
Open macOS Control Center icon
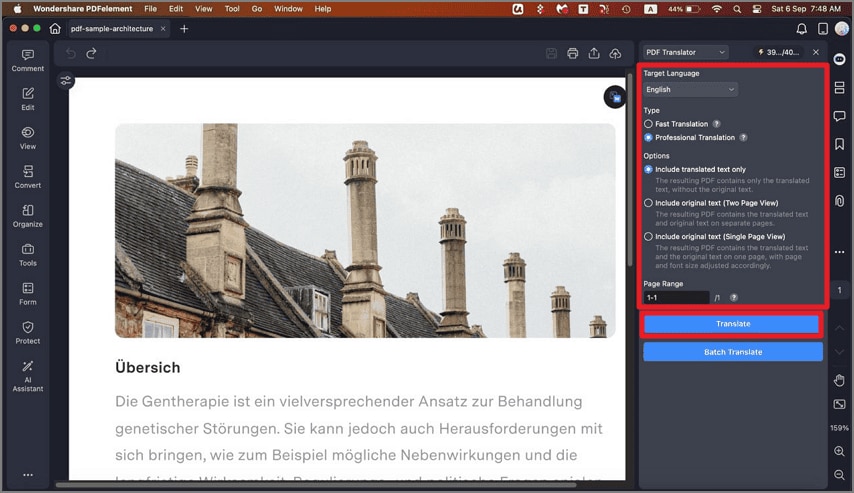(x=757, y=9)
